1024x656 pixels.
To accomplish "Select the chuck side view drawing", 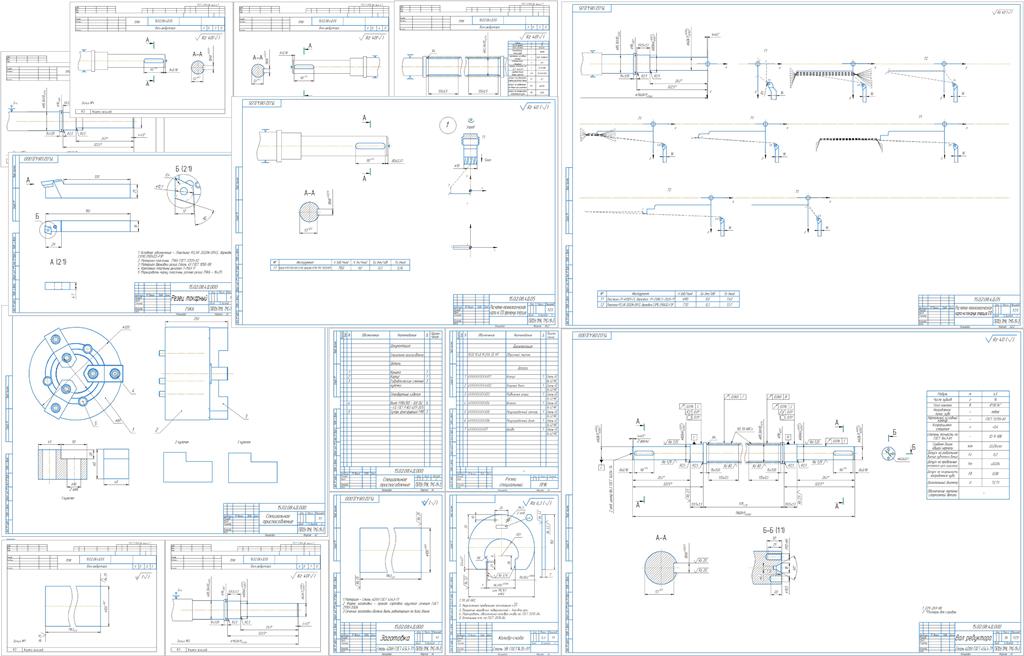I will click(195, 372).
